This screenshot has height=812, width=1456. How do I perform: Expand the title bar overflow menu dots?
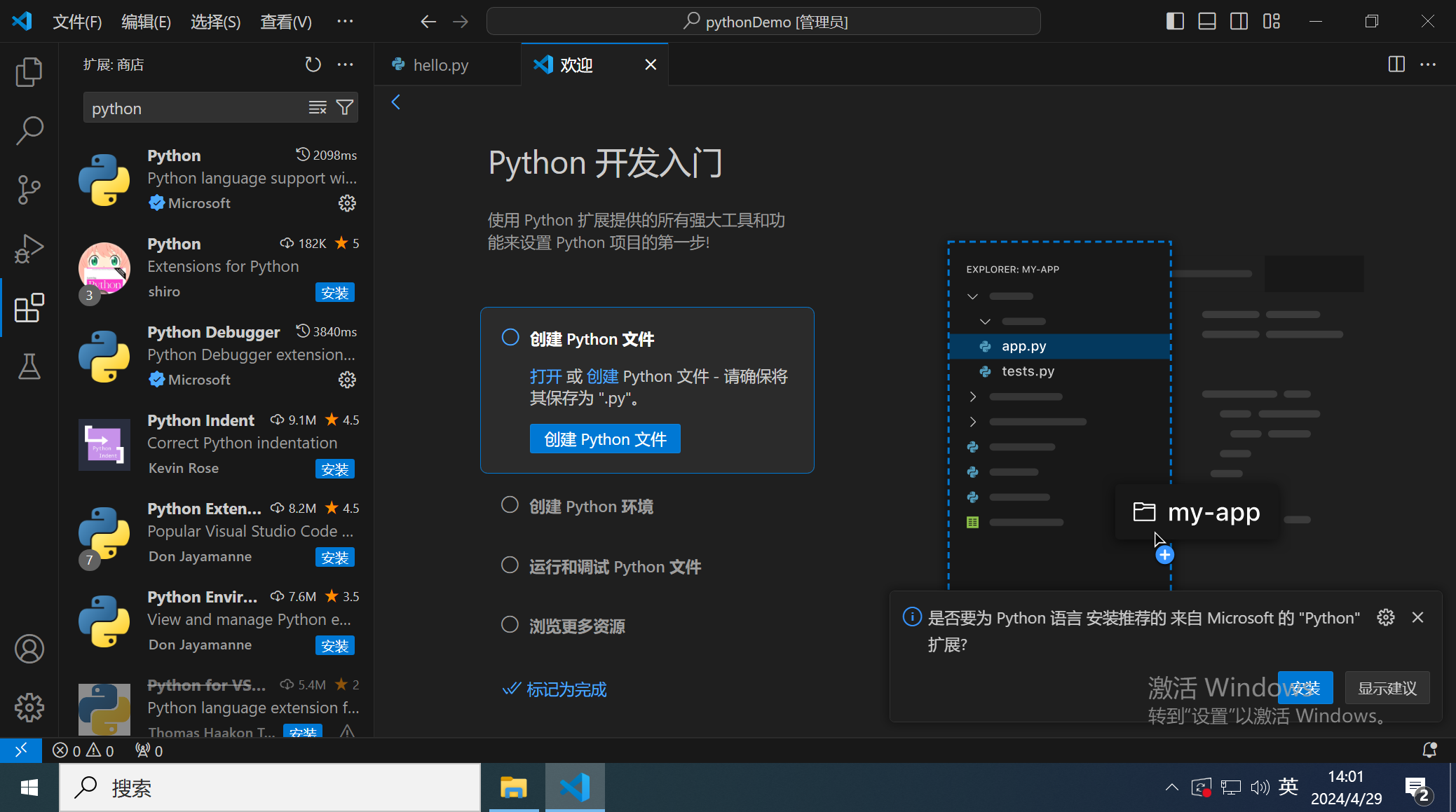click(x=345, y=21)
